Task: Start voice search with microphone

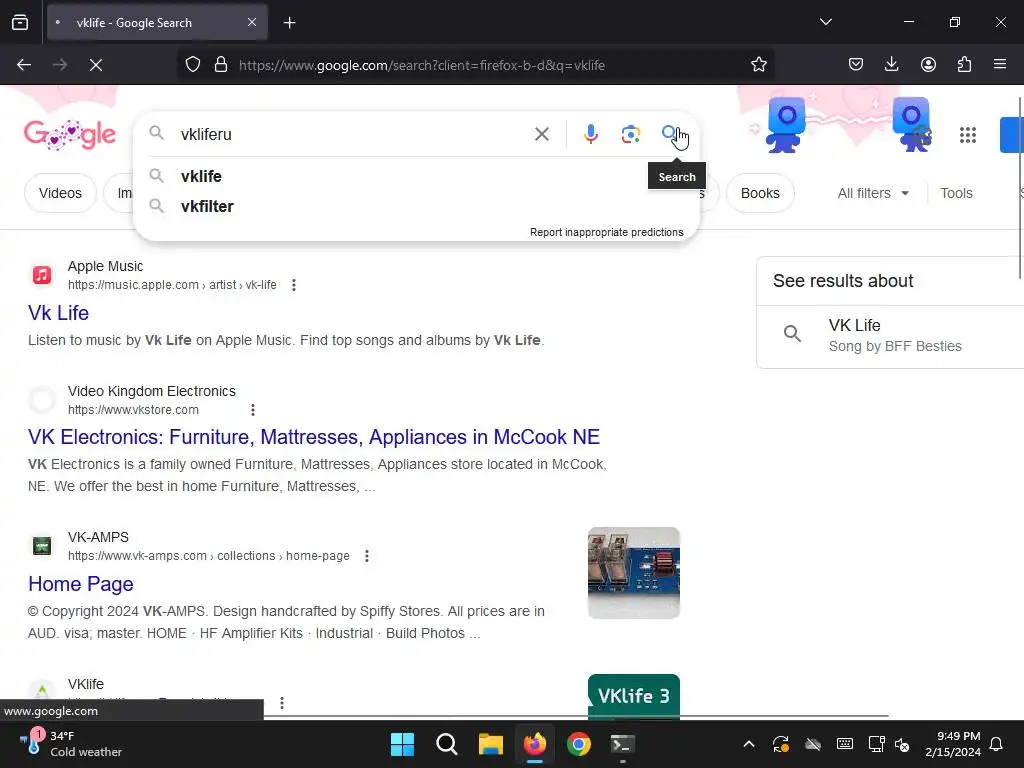Action: [x=590, y=135]
